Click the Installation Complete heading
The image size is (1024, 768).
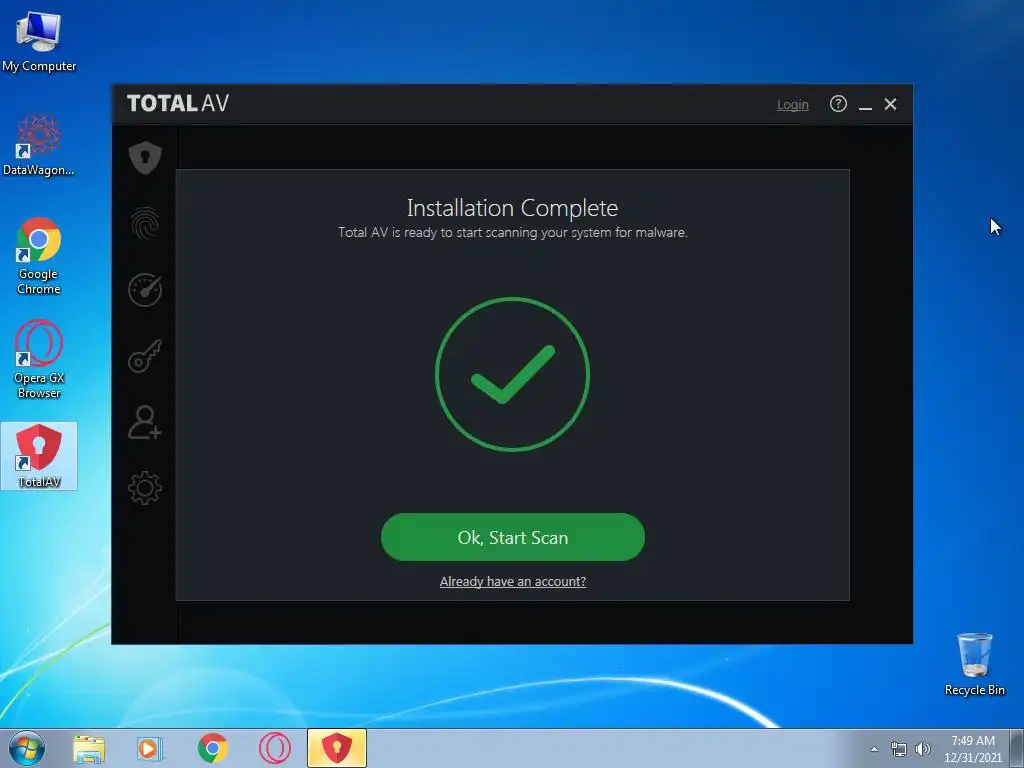(513, 208)
